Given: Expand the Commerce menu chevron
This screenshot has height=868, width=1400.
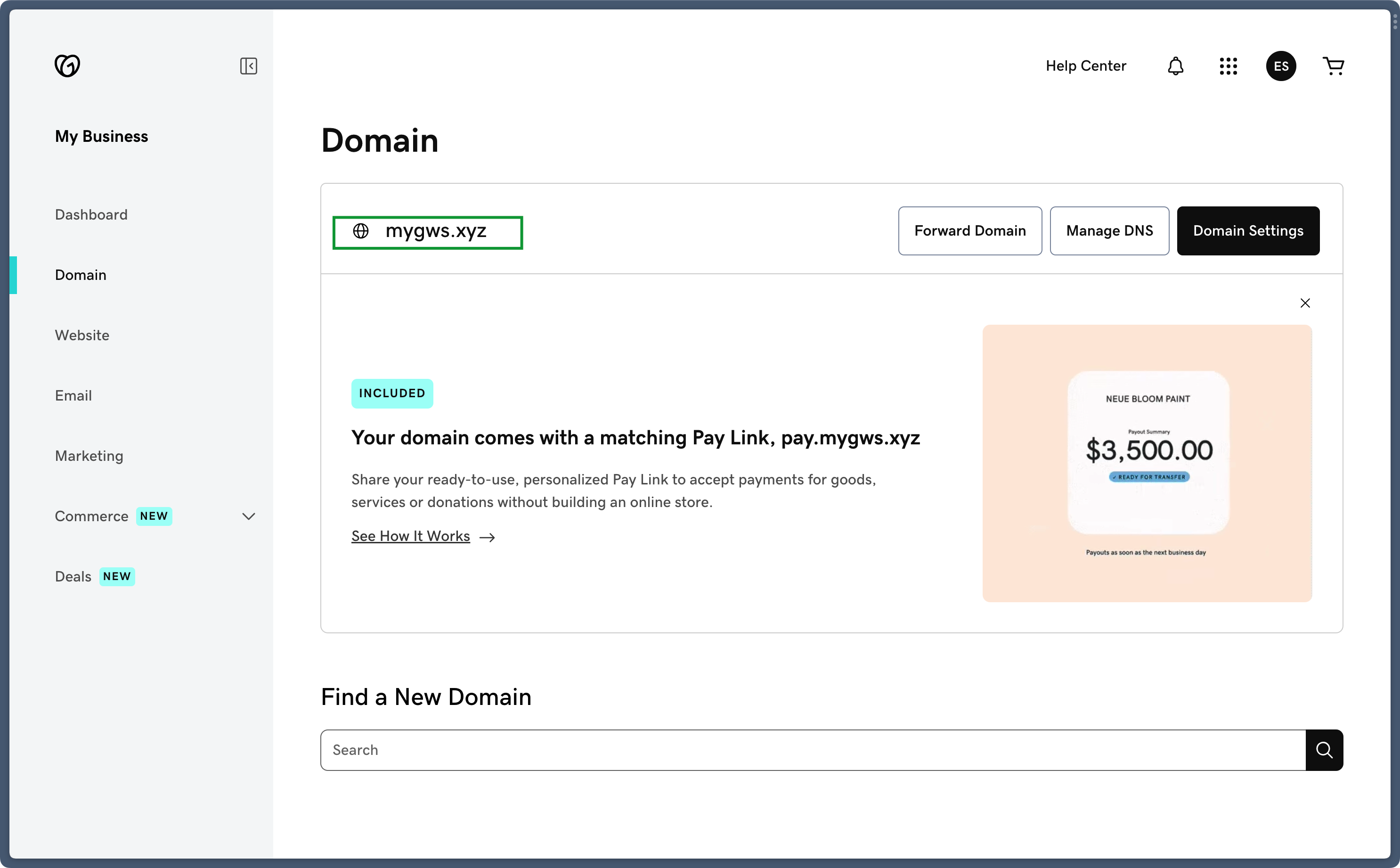Looking at the screenshot, I should pyautogui.click(x=248, y=516).
